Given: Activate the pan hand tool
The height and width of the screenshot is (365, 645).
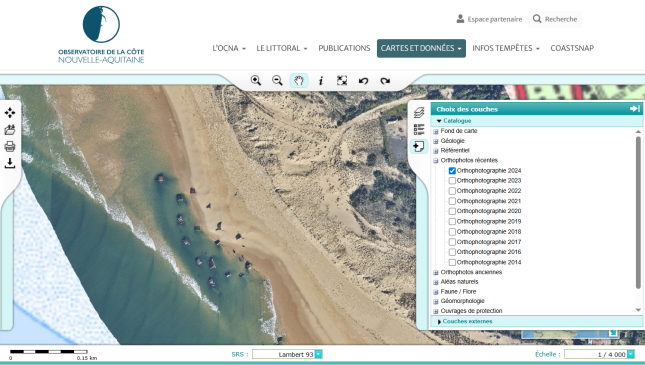Looking at the screenshot, I should pyautogui.click(x=299, y=81).
